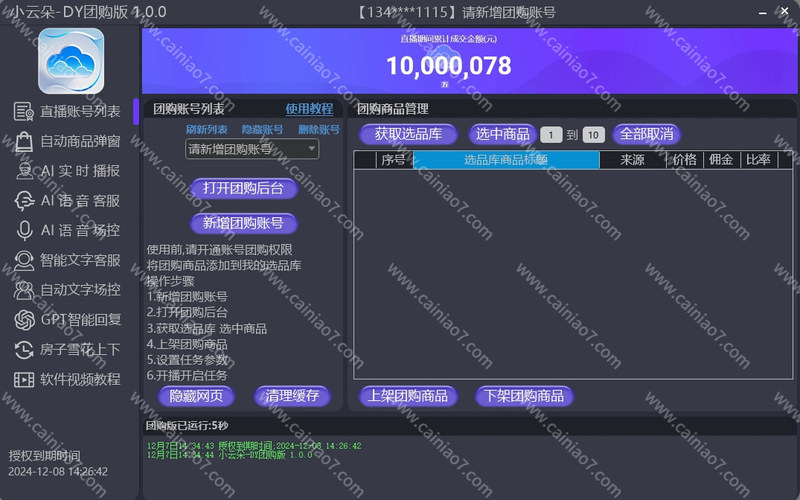
Task: Click the 直播账号列表 sidebar icon
Action: pos(24,111)
